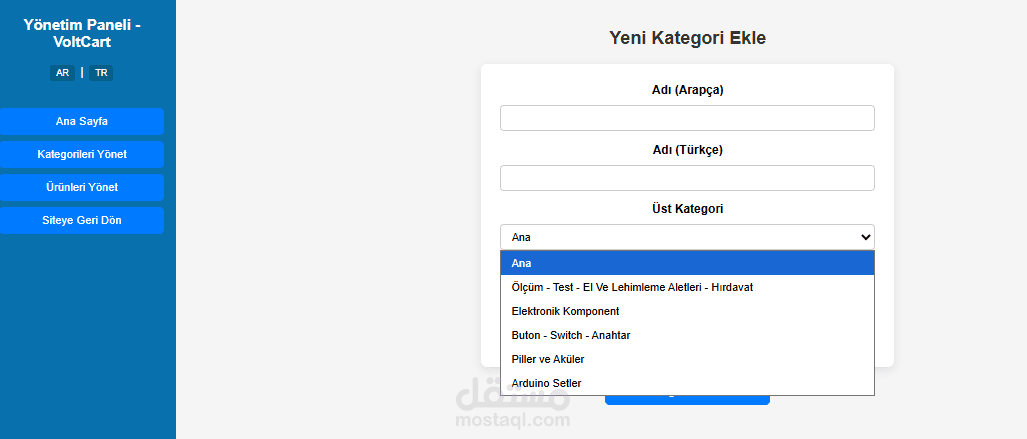
Task: Go to Ana Sayfa in sidebar
Action: [x=82, y=121]
